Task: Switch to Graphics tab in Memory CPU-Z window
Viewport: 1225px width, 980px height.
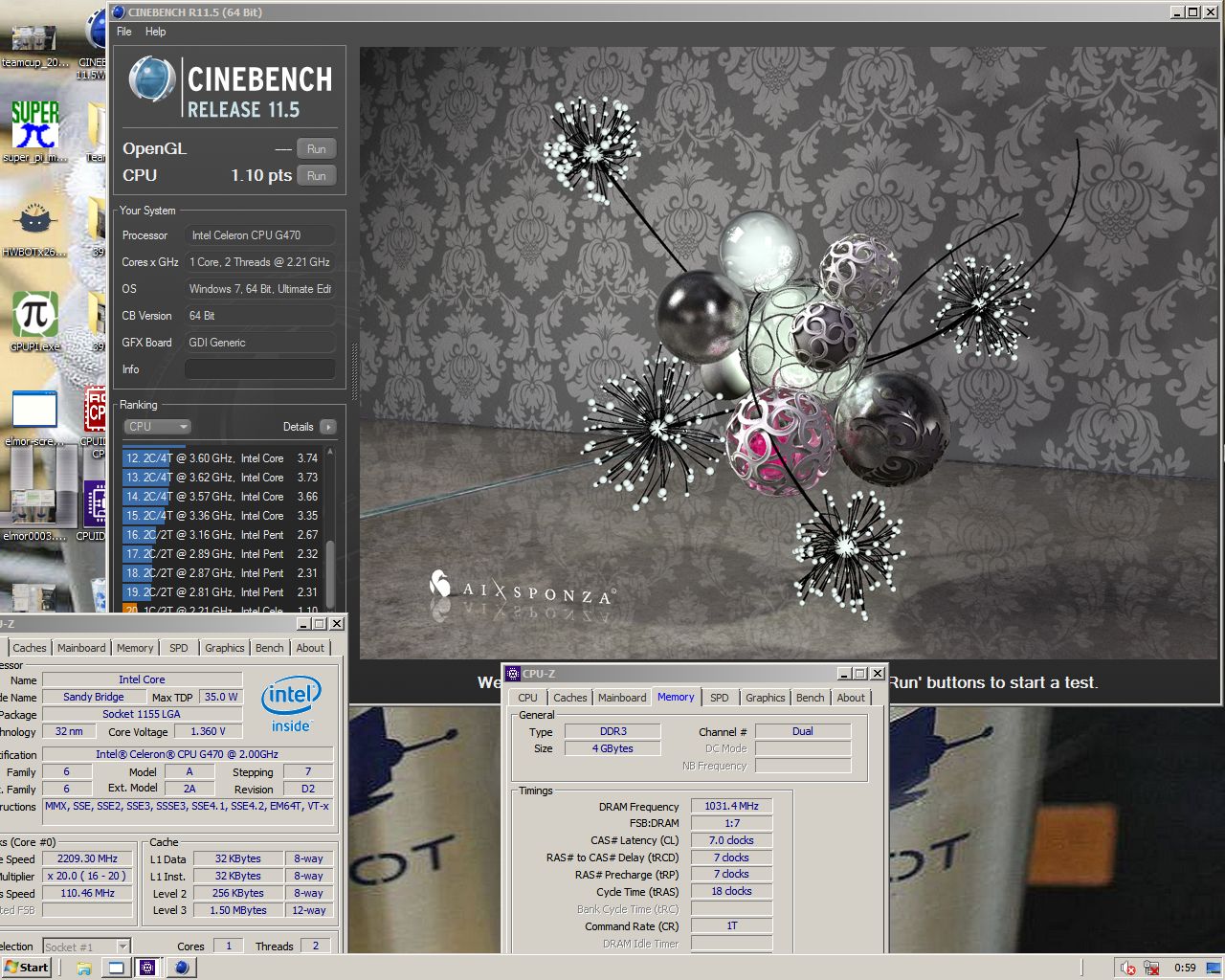Action: click(765, 698)
